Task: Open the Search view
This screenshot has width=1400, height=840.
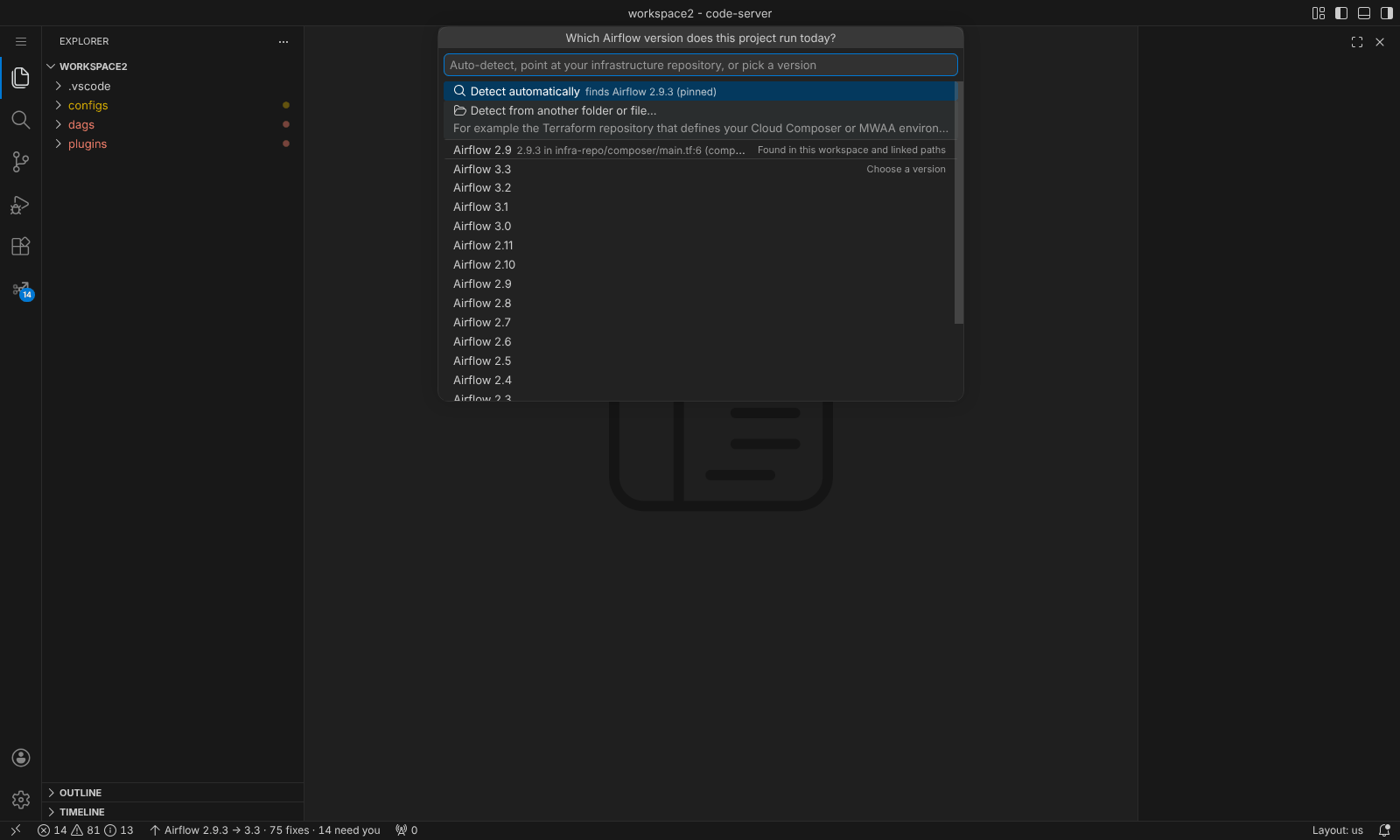Action: point(21,120)
